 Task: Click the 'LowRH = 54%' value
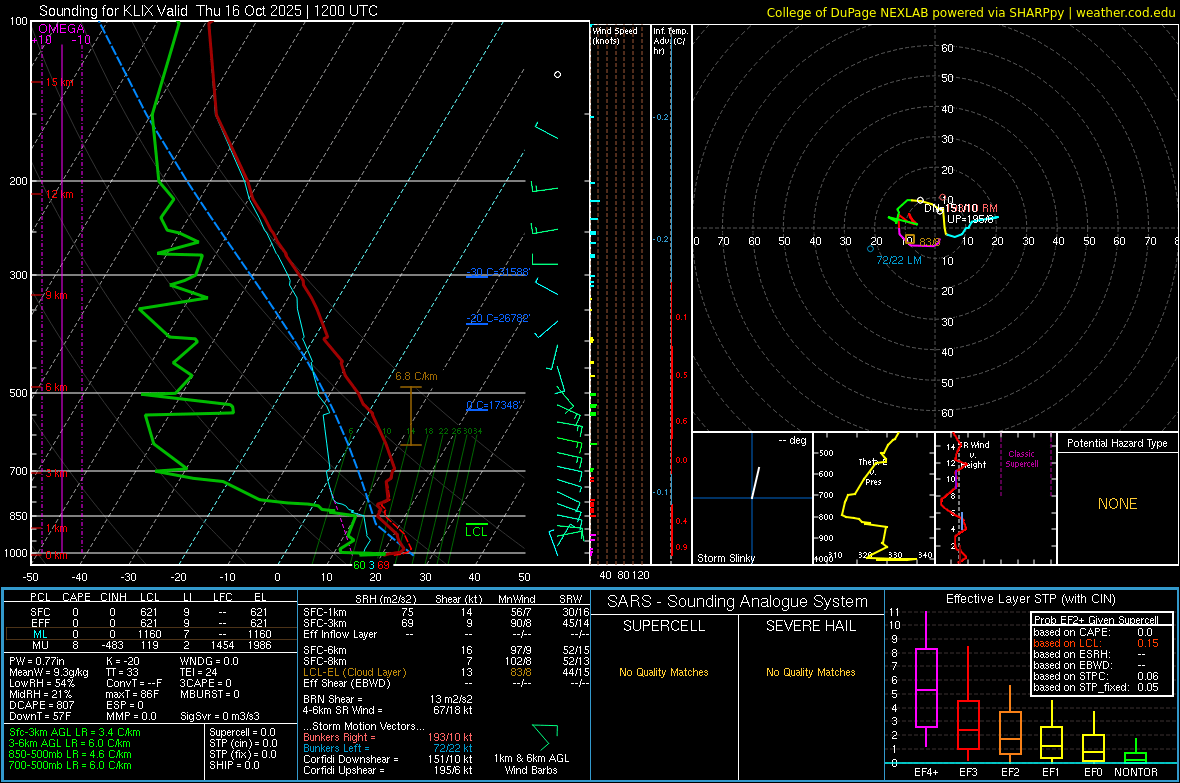pos(41,683)
